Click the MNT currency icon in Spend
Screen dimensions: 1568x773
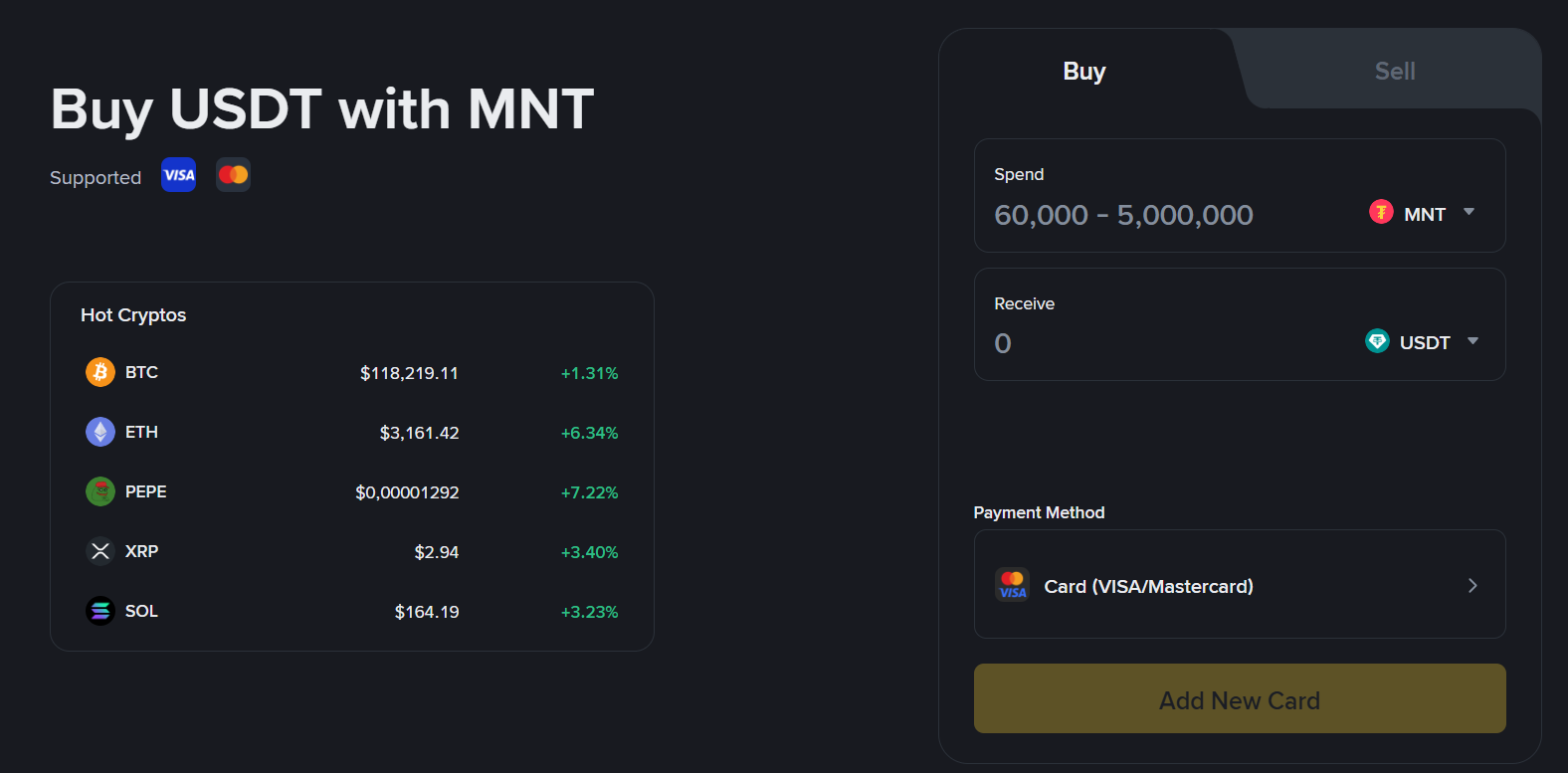click(x=1381, y=212)
